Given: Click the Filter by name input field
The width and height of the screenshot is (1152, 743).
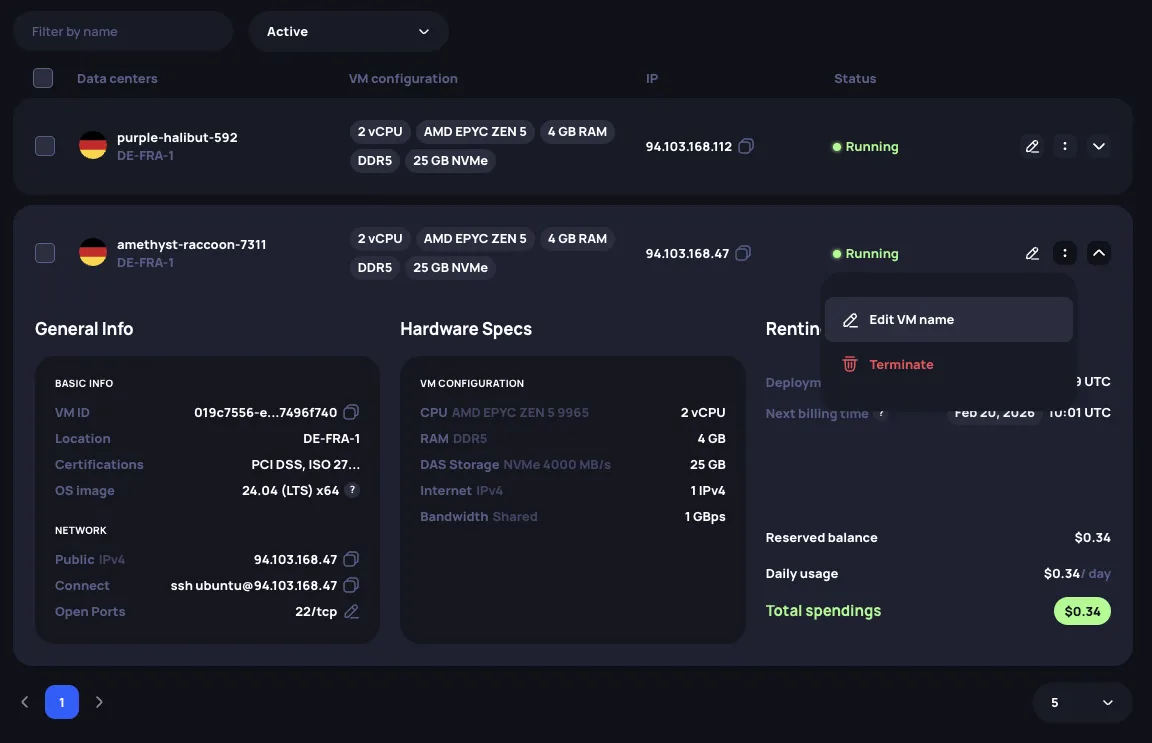Looking at the screenshot, I should 122,31.
